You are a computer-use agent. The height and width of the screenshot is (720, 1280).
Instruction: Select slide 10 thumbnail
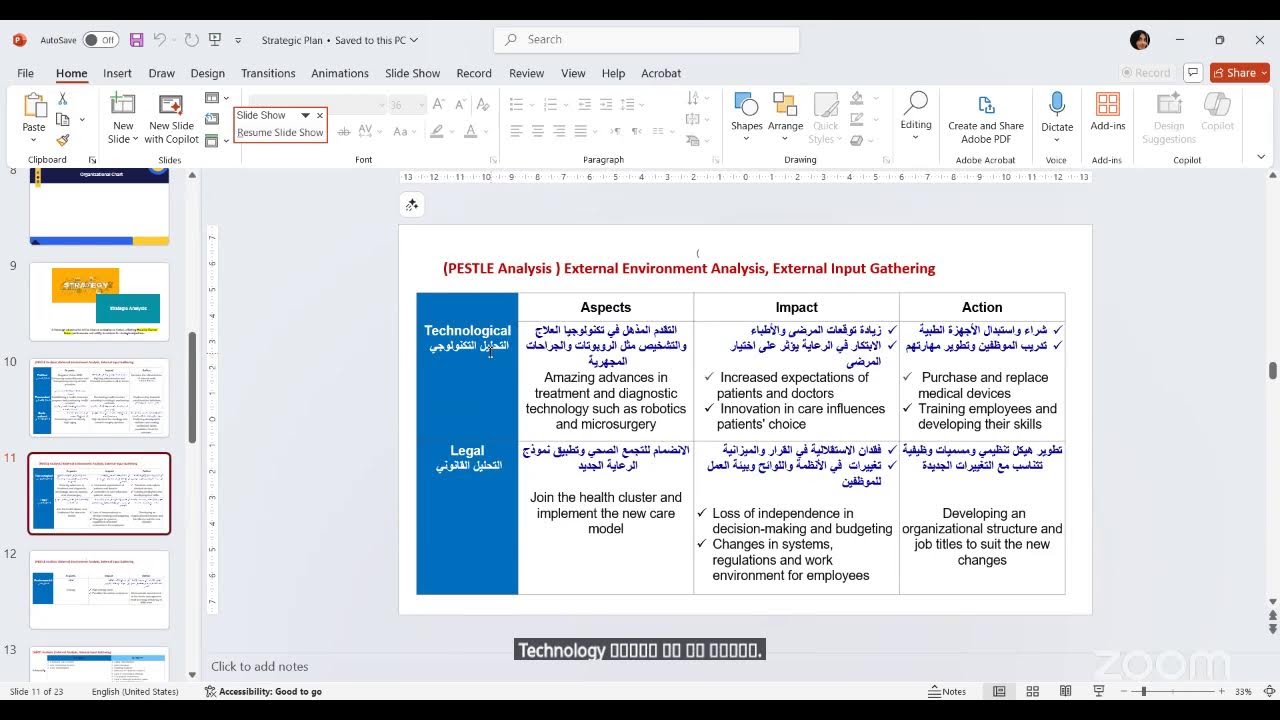point(99,397)
